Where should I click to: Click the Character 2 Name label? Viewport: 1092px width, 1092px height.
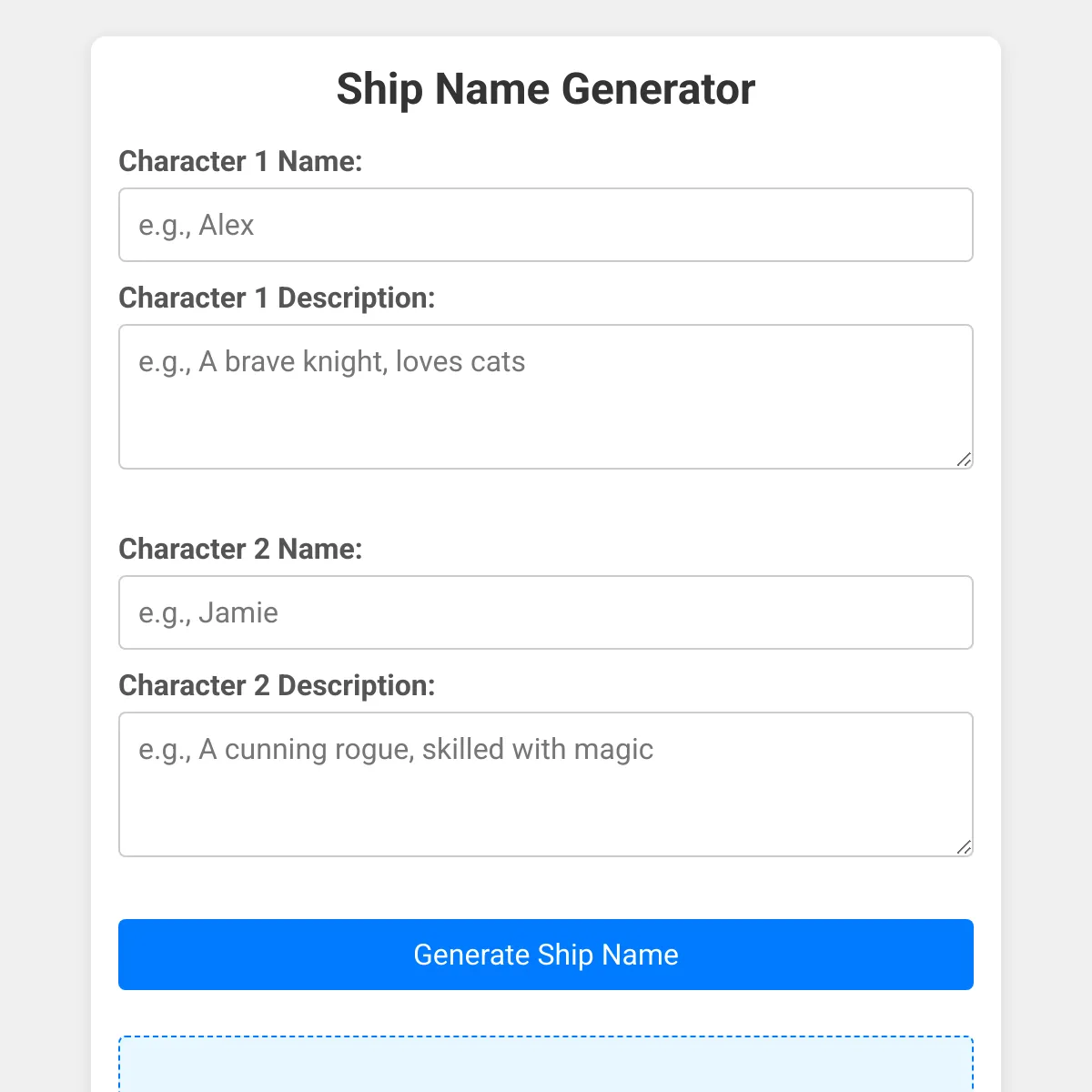tap(240, 549)
